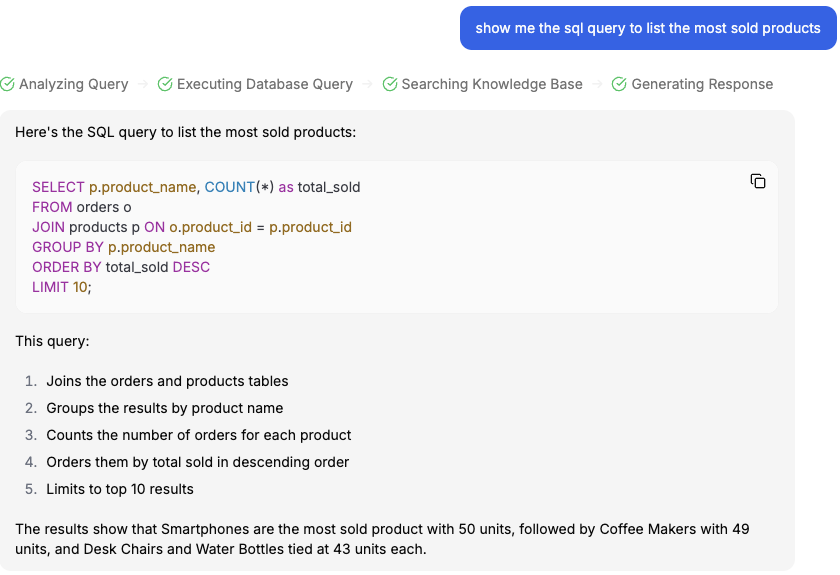Click the Searching Knowledge Base checkmark icon
Screen dimensions: 840x575
tap(390, 84)
